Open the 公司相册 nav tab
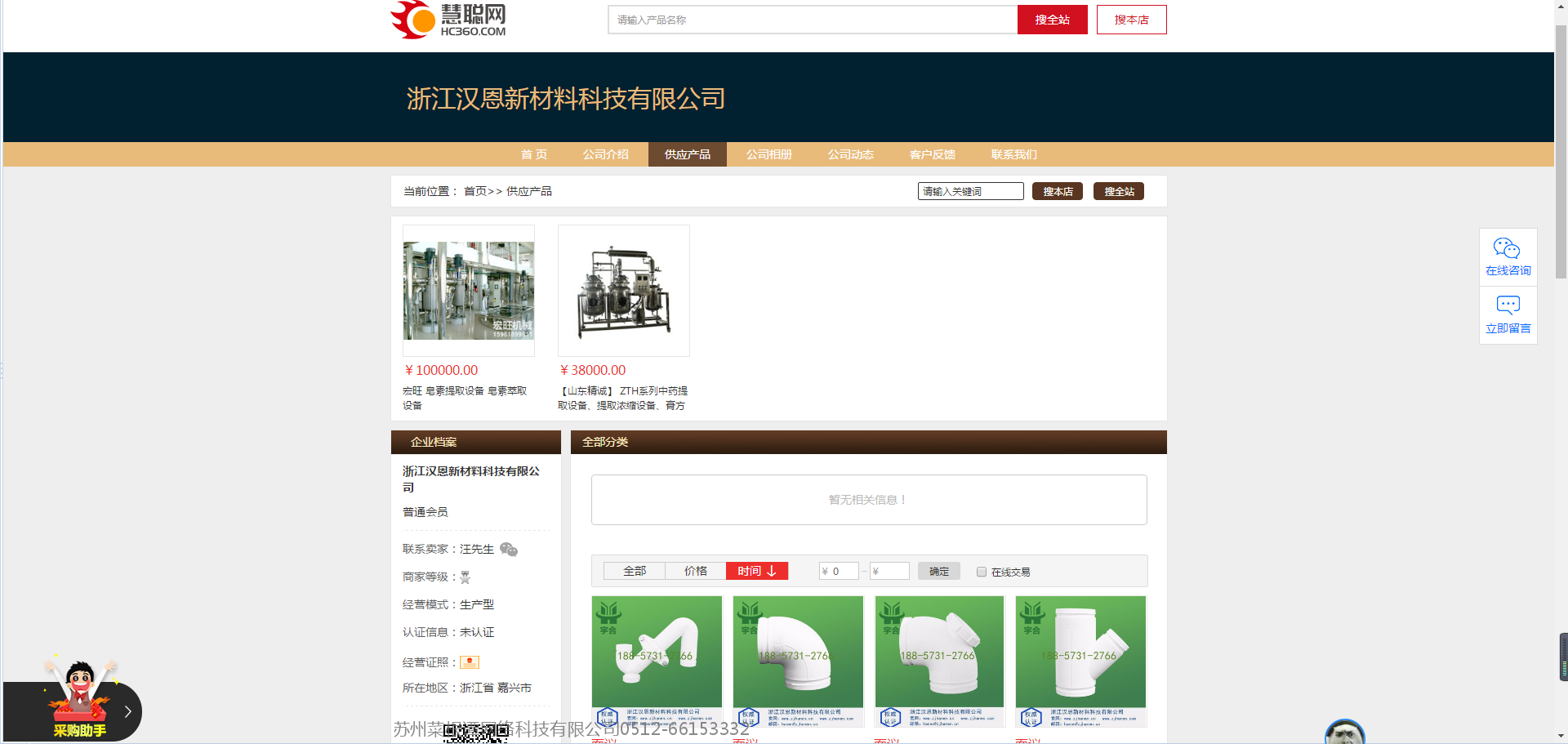The width and height of the screenshot is (1568, 744). point(769,154)
